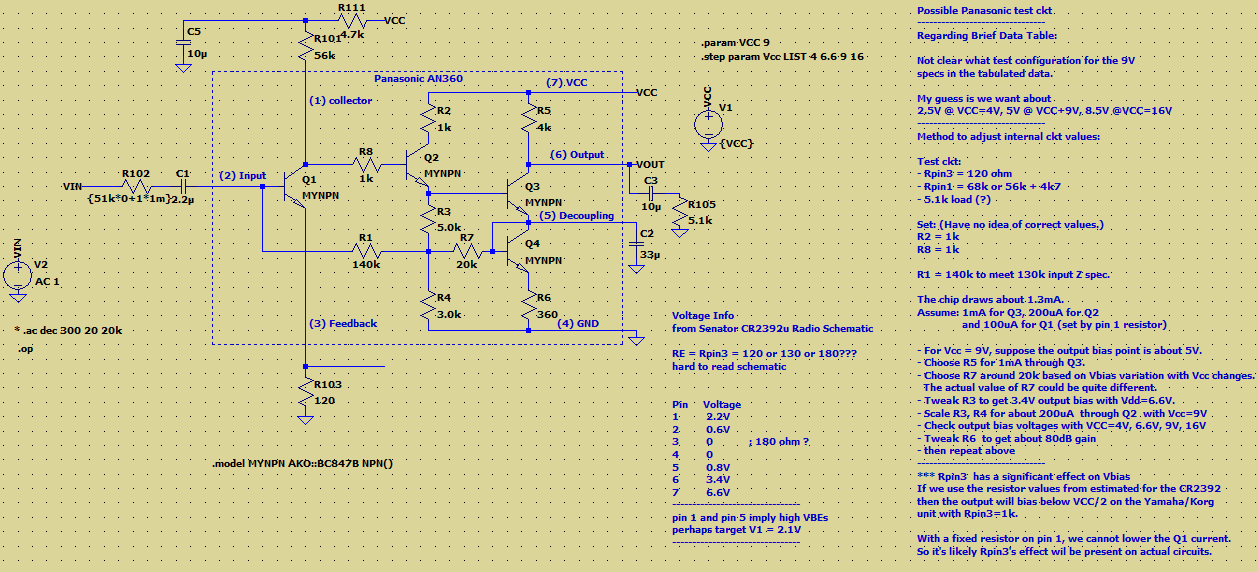Click the 'perhaps target V1 = 2.1V' comment

(736, 529)
